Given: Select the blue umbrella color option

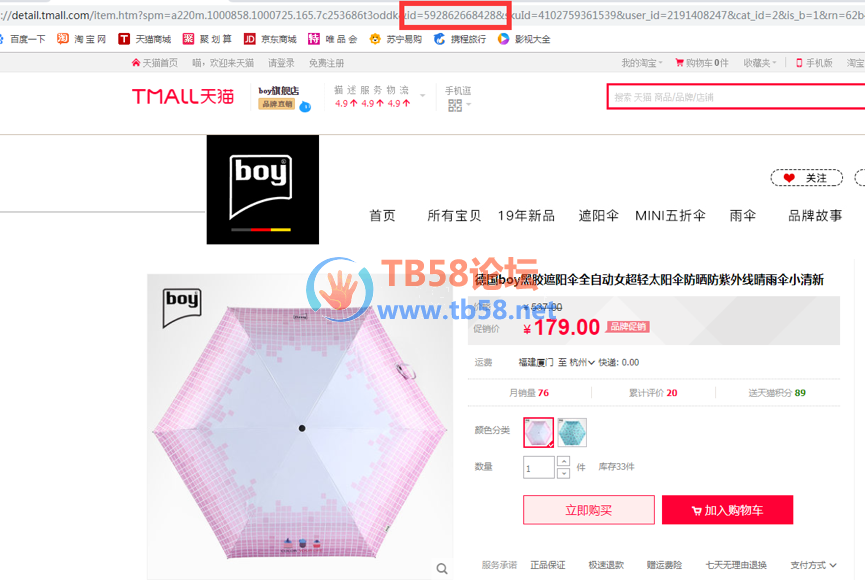Looking at the screenshot, I should tap(572, 433).
